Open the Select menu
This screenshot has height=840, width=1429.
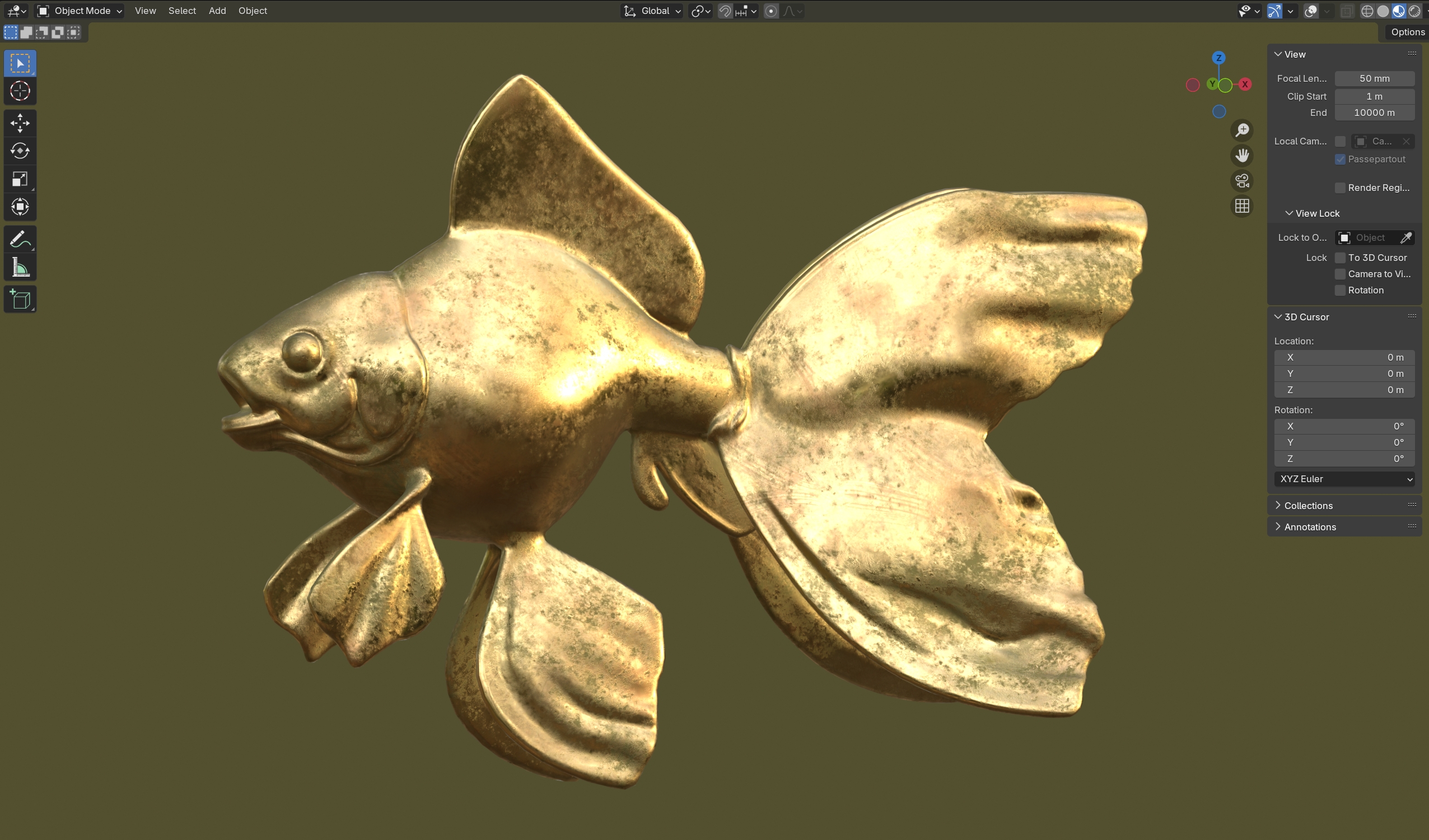[182, 11]
